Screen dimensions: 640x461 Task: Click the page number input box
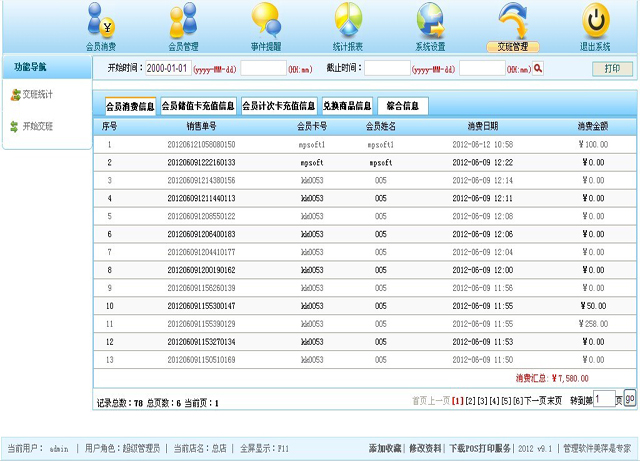pyautogui.click(x=603, y=399)
